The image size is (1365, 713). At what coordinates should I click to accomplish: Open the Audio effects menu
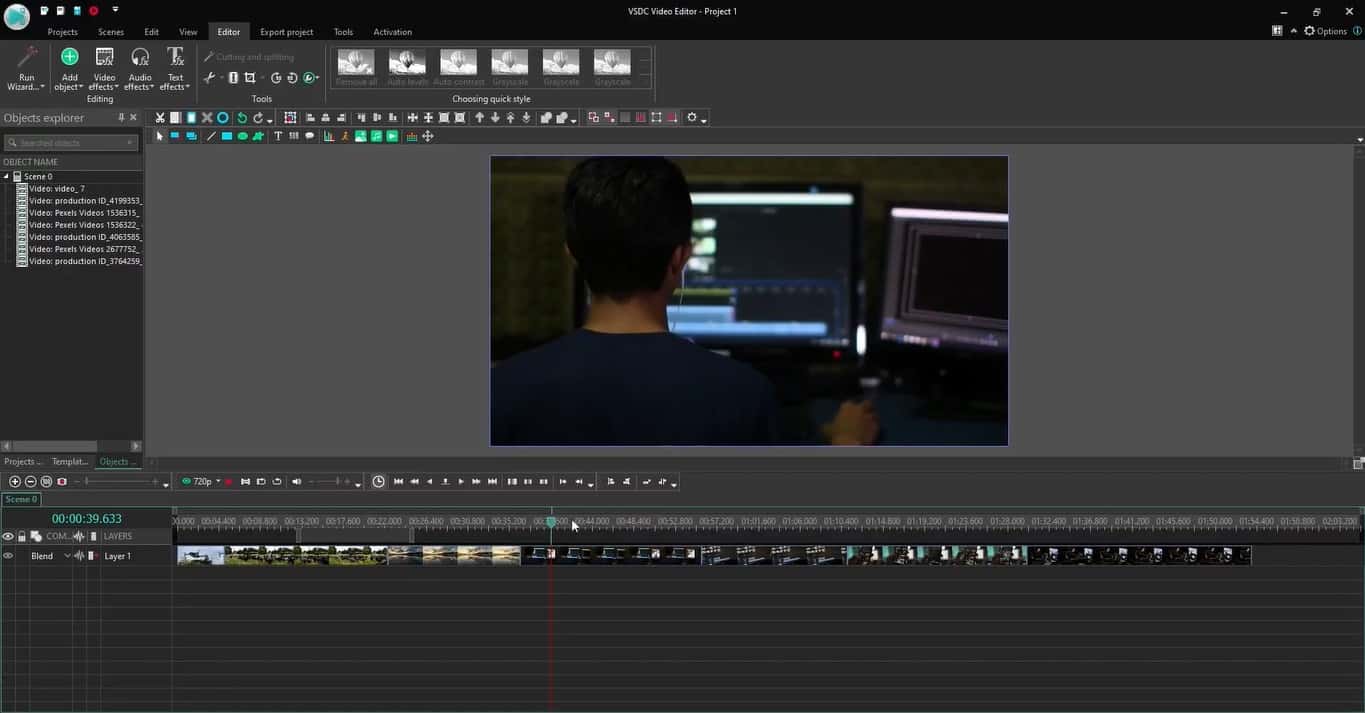click(x=140, y=68)
